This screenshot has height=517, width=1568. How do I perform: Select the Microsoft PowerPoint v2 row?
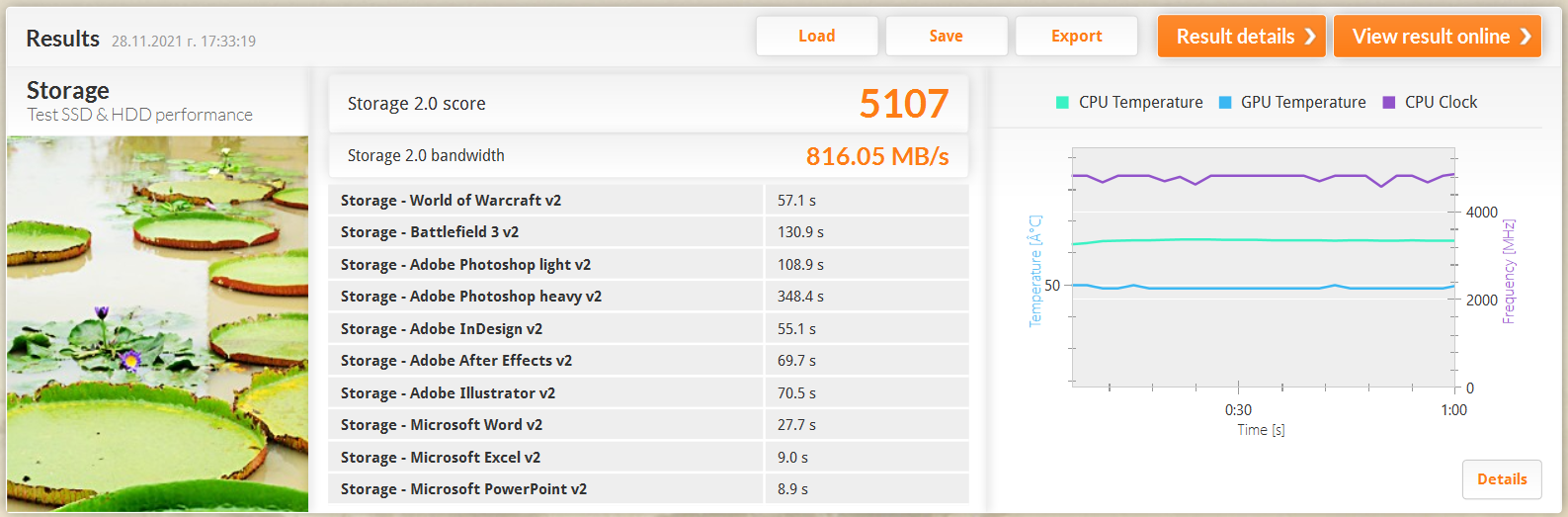click(648, 489)
